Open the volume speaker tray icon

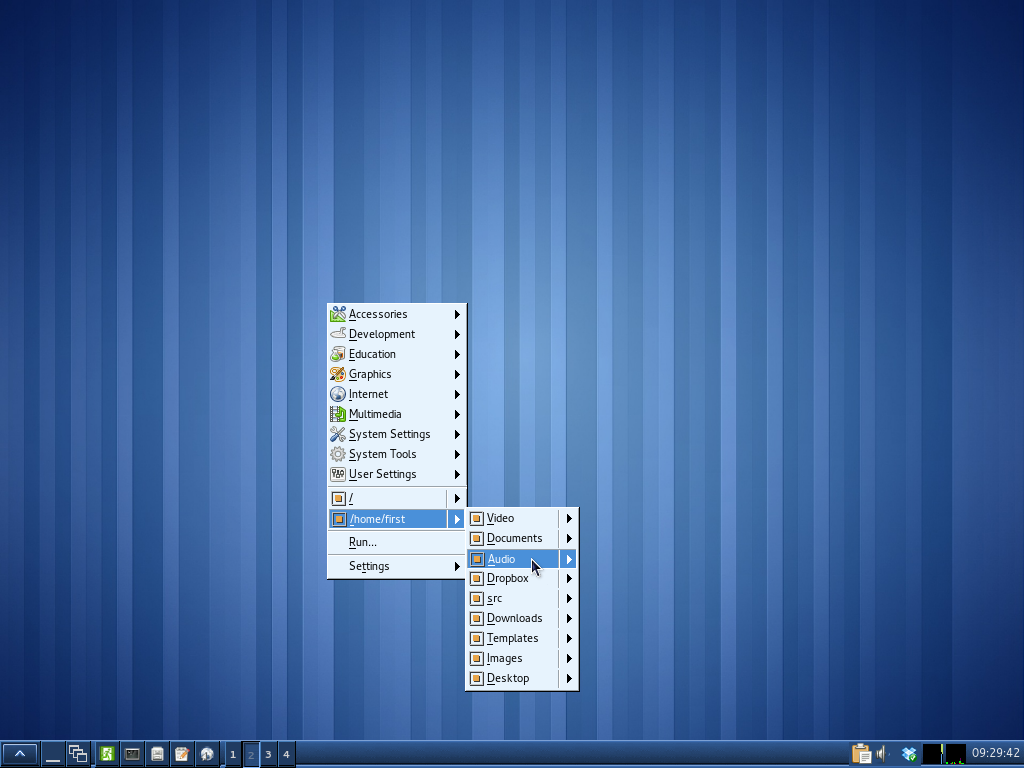[x=883, y=754]
